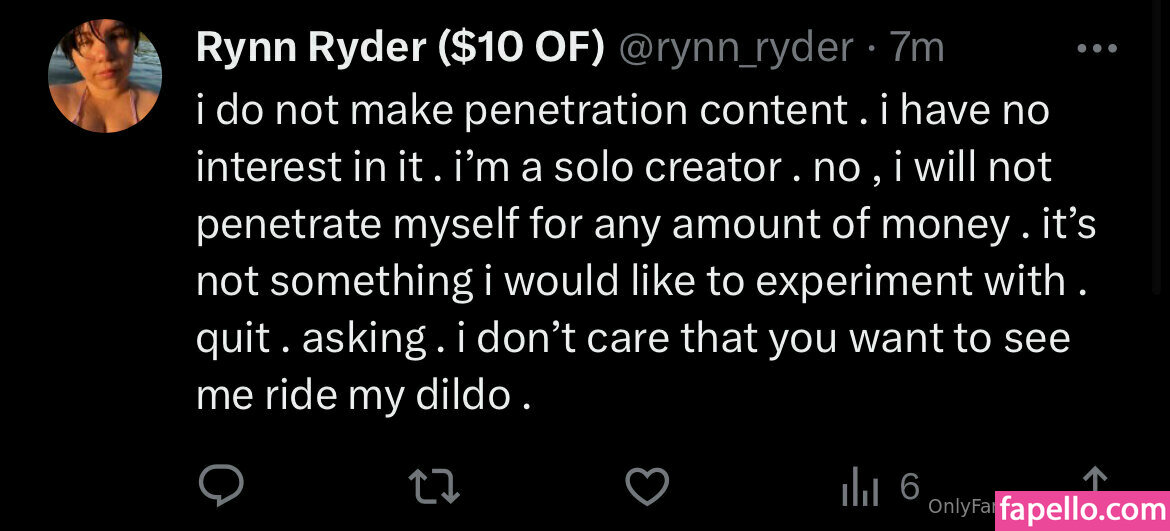Click the reply speech bubble icon

click(220, 487)
